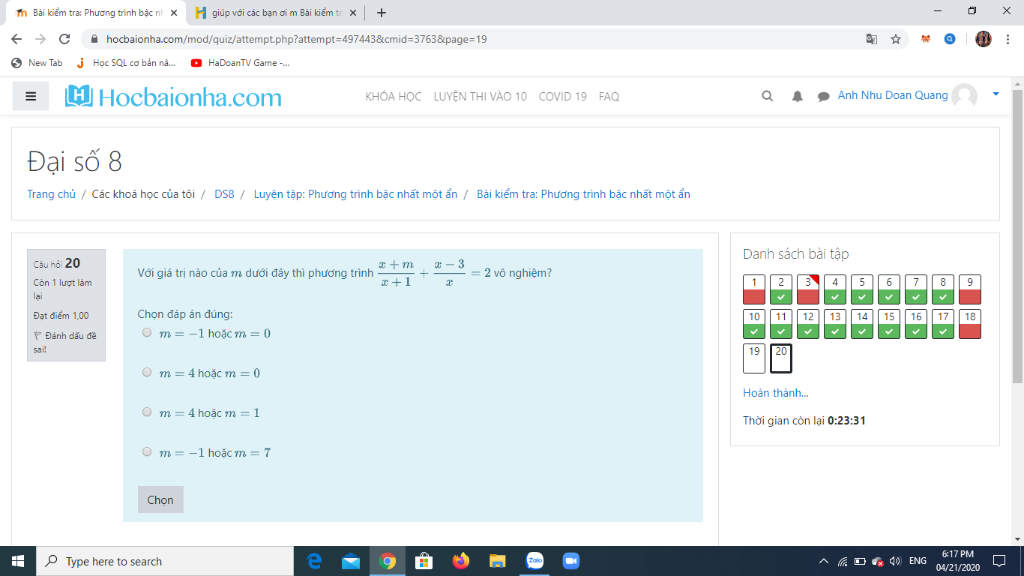Open the Windows Start menu
This screenshot has height=576, width=1024.
tap(18, 561)
